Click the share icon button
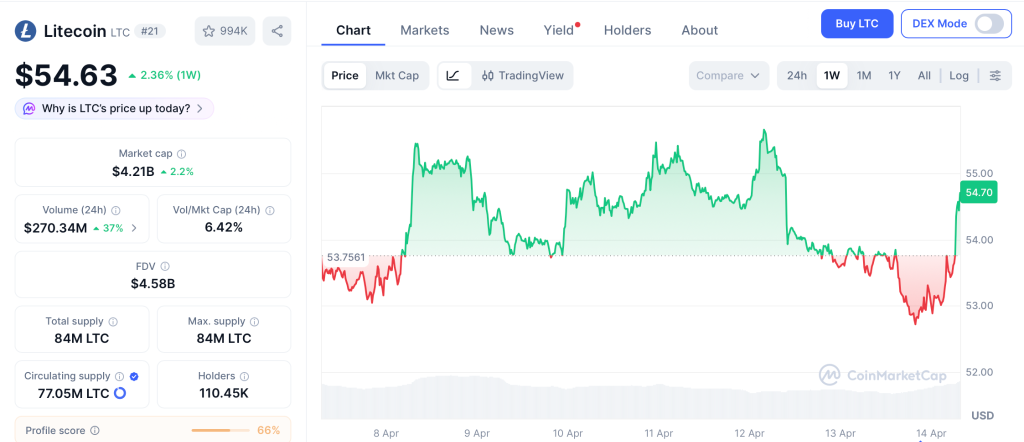Viewport: 1024px width, 442px height. pos(277,31)
